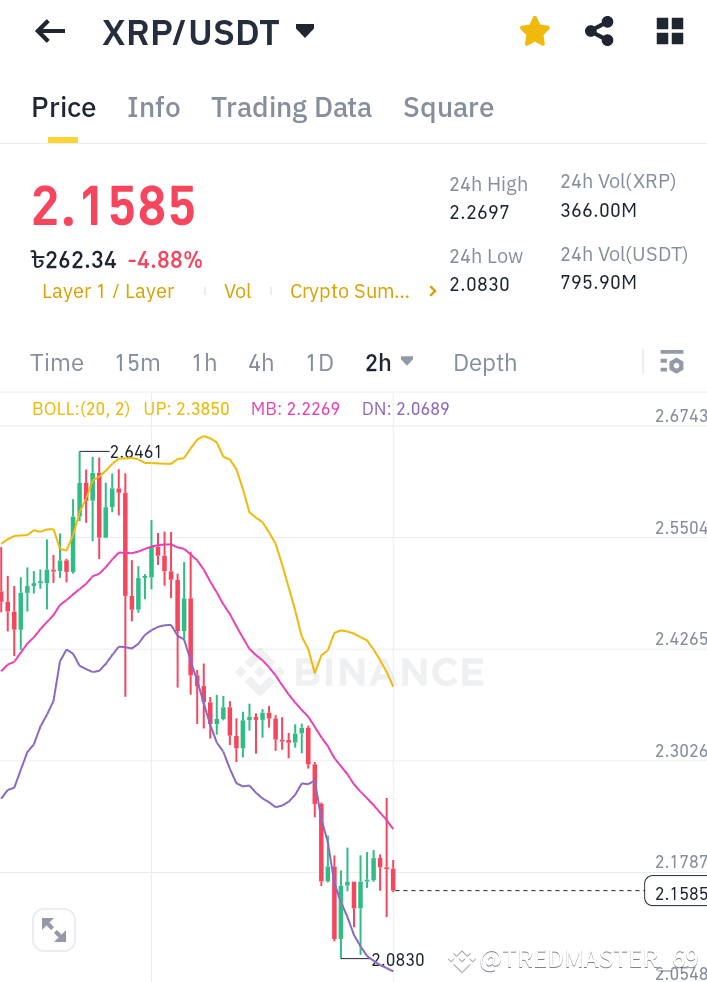Open the XRP/USDT pair dropdown

click(305, 31)
